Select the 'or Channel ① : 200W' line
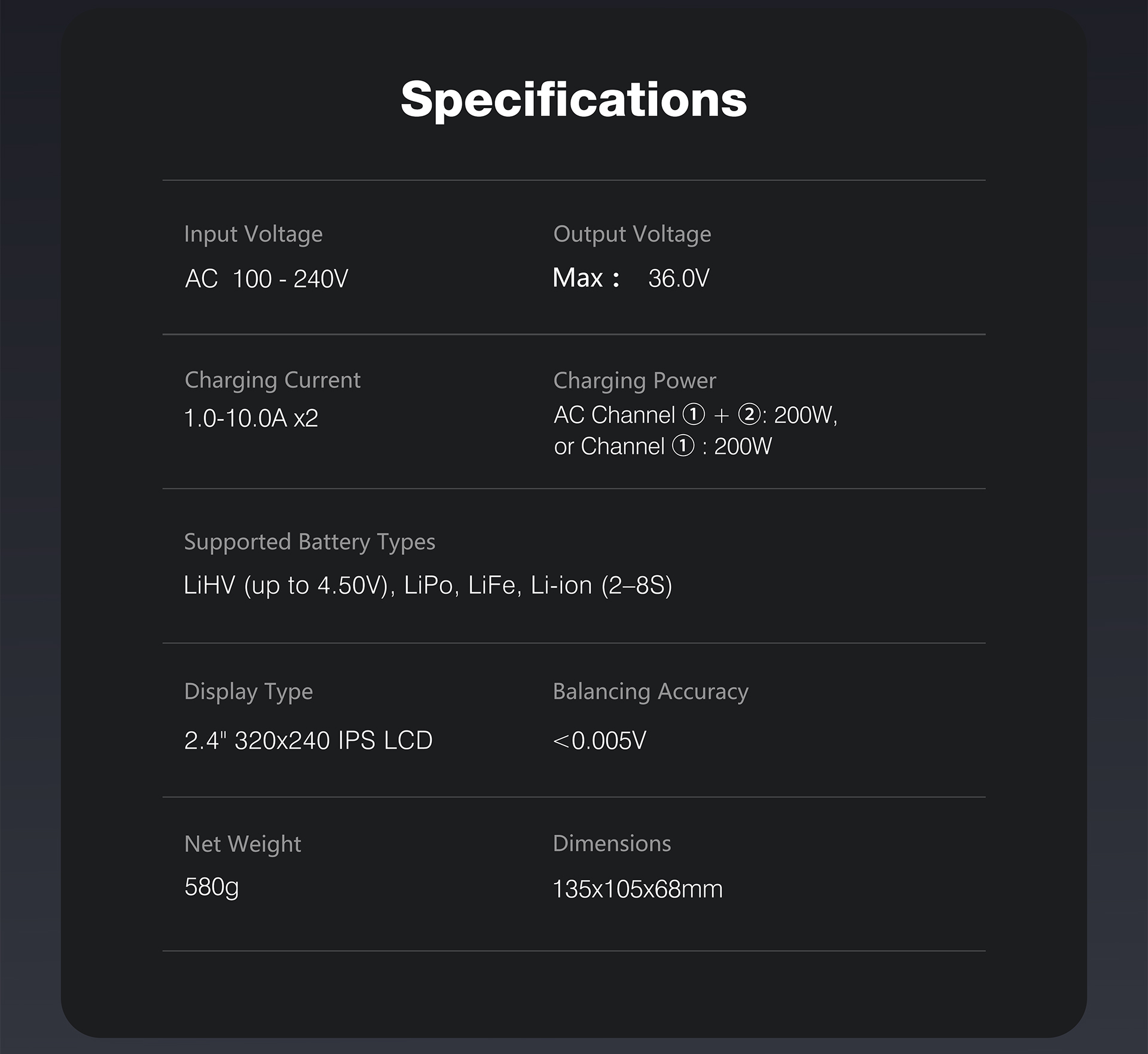The height and width of the screenshot is (1054, 1148). [662, 446]
